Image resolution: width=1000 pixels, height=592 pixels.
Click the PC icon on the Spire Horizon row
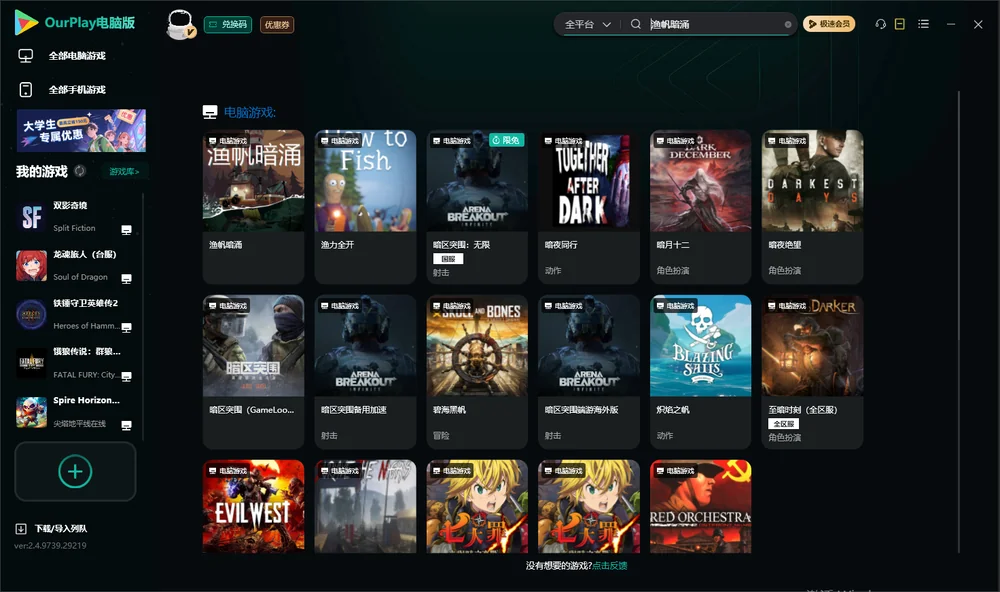[126, 426]
